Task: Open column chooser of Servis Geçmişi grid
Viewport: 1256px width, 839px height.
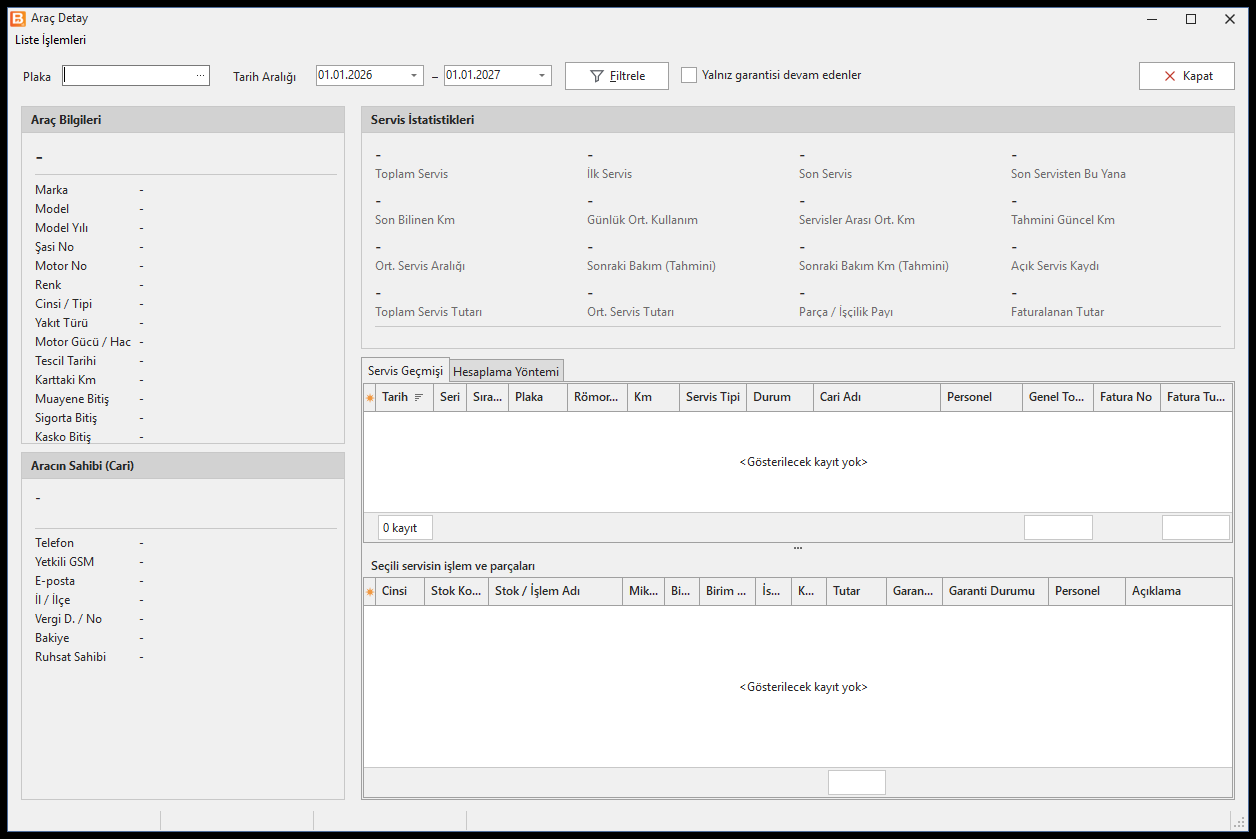Action: [370, 397]
